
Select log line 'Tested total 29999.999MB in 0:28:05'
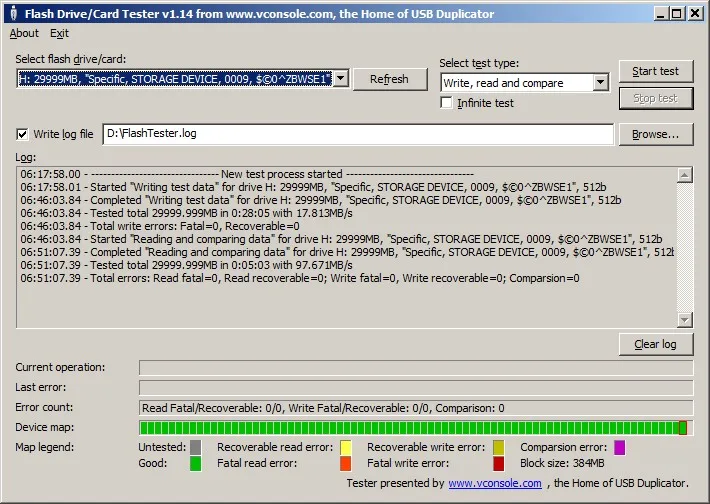186,213
